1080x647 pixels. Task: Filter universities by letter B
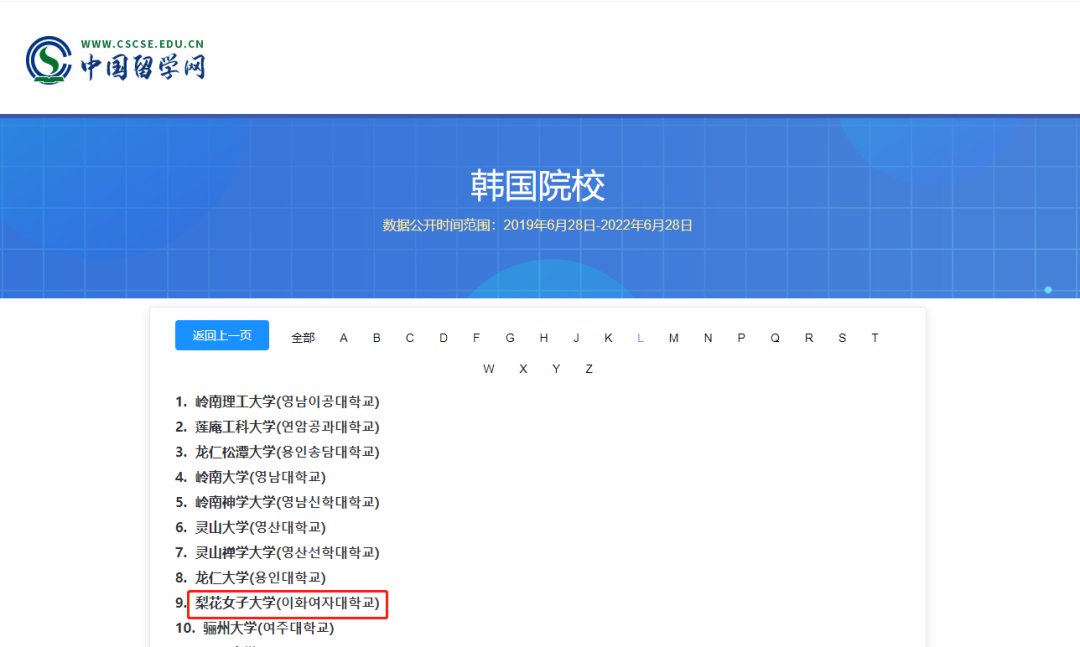click(x=377, y=338)
